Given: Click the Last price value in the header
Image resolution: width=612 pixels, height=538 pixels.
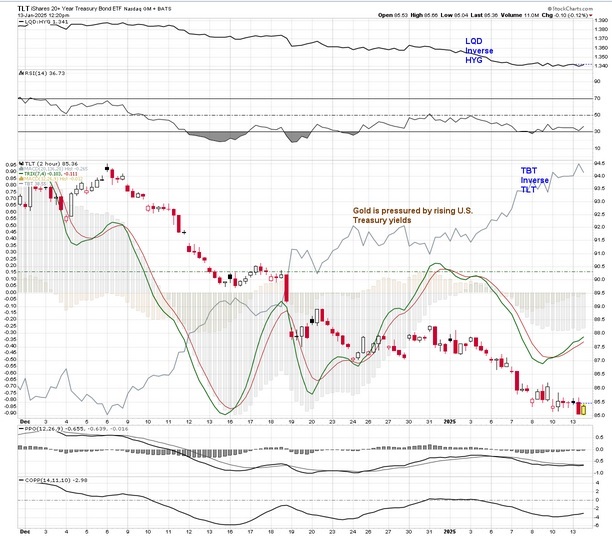Looking at the screenshot, I should point(490,15).
